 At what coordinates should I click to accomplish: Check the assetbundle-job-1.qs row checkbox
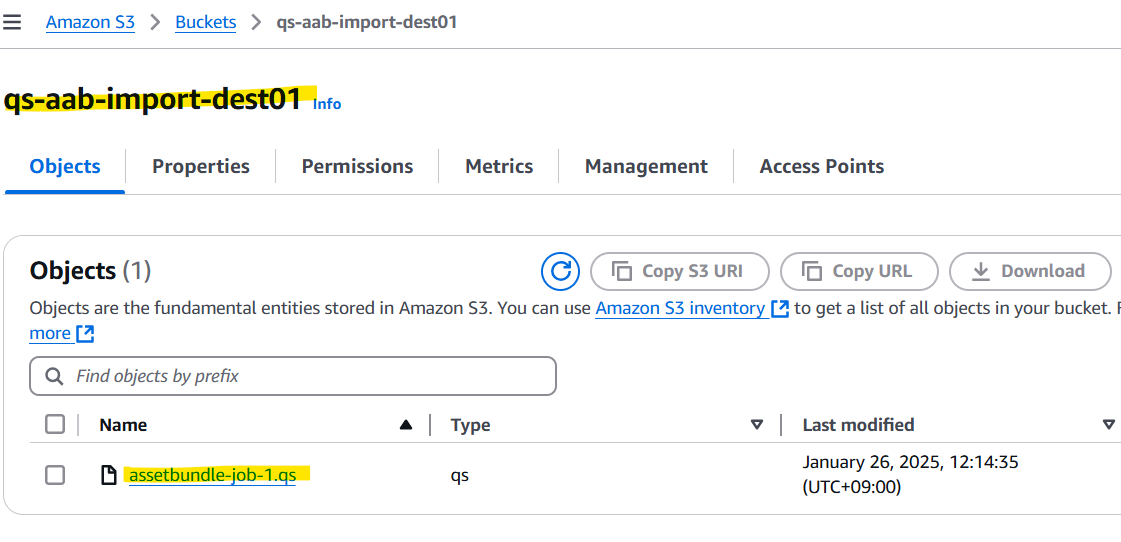(55, 475)
